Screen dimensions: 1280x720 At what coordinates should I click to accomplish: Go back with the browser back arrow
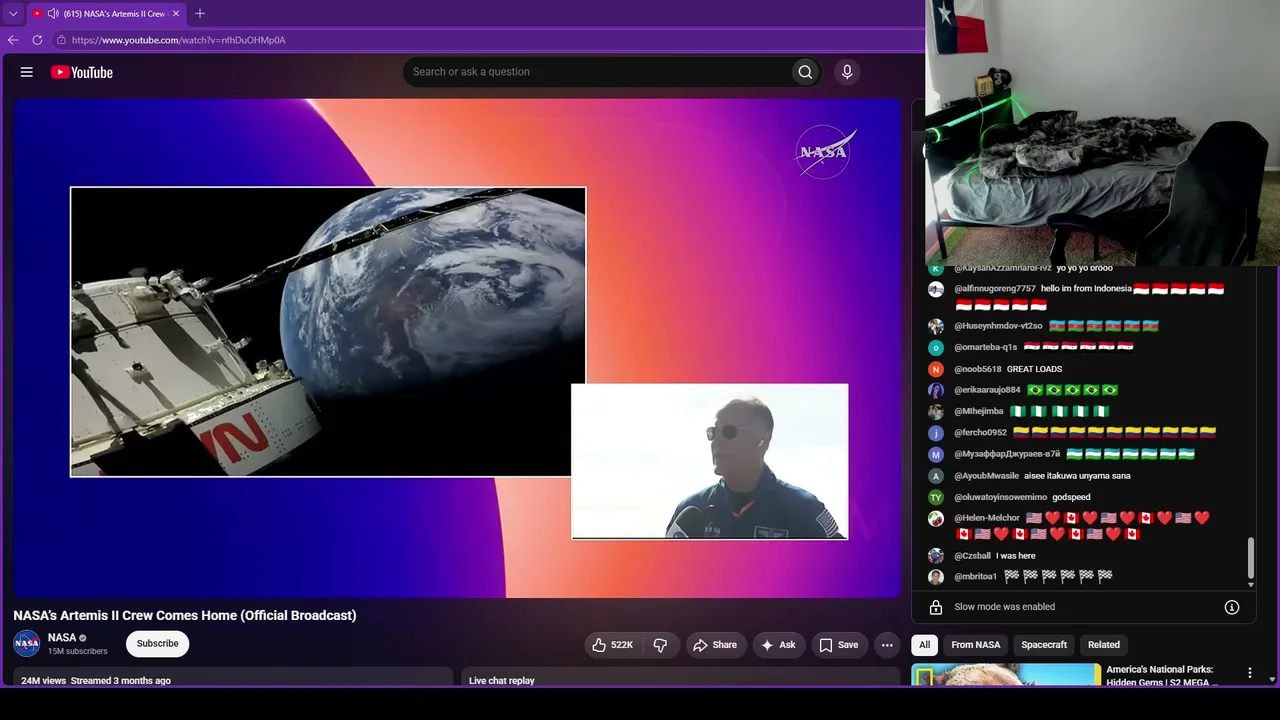point(13,40)
